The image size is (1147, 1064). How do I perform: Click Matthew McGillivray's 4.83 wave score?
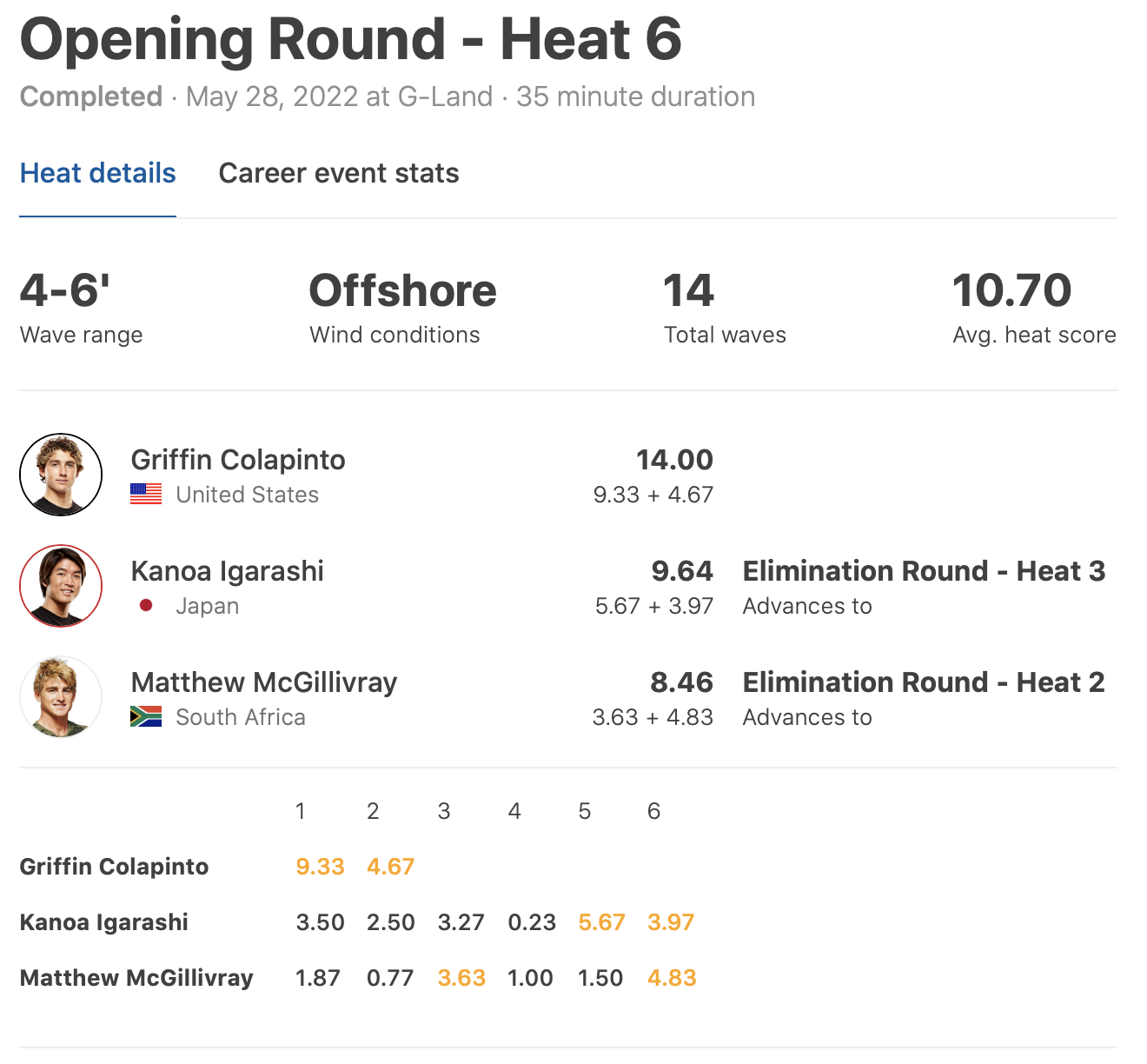(x=672, y=978)
